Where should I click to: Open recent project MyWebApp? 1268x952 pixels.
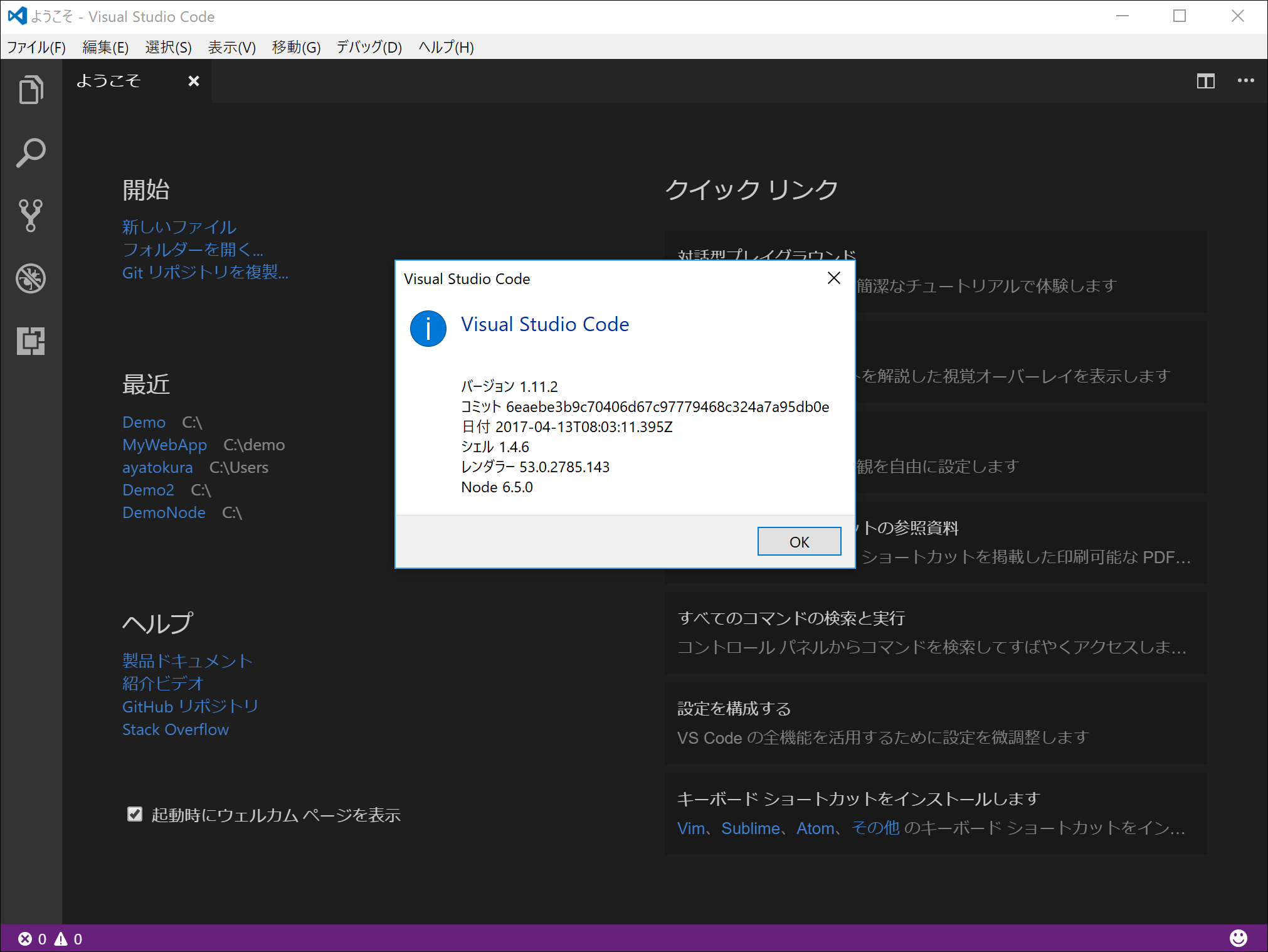pos(165,445)
